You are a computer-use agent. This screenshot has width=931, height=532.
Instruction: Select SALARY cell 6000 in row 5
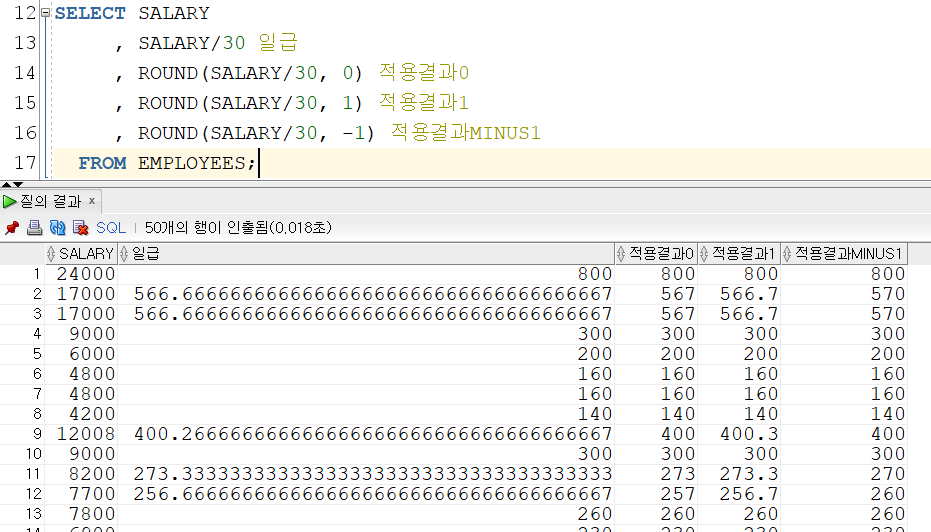point(81,354)
